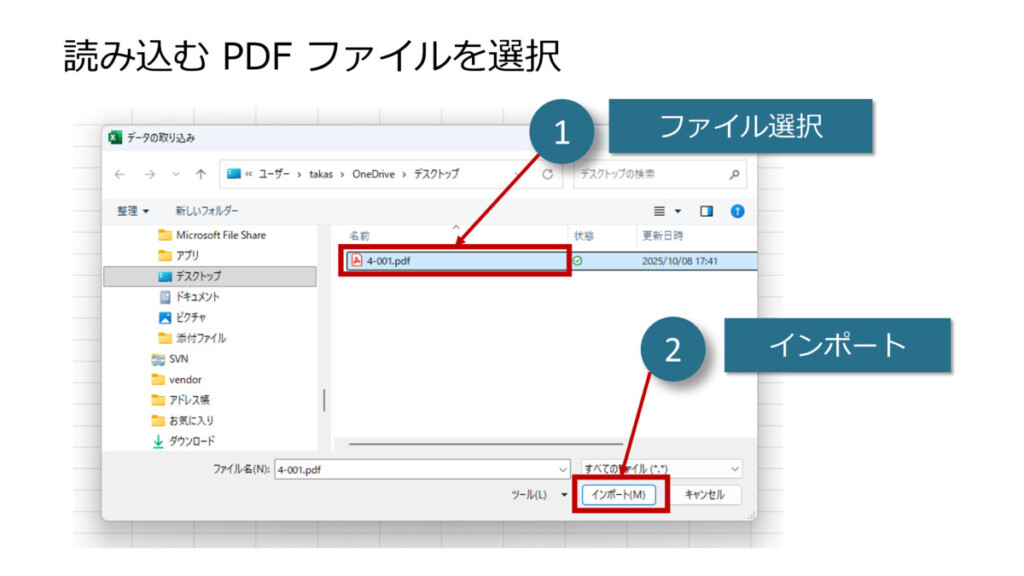1024x576 pixels.
Task: Expand the file name history dropdown
Action: click(x=563, y=468)
